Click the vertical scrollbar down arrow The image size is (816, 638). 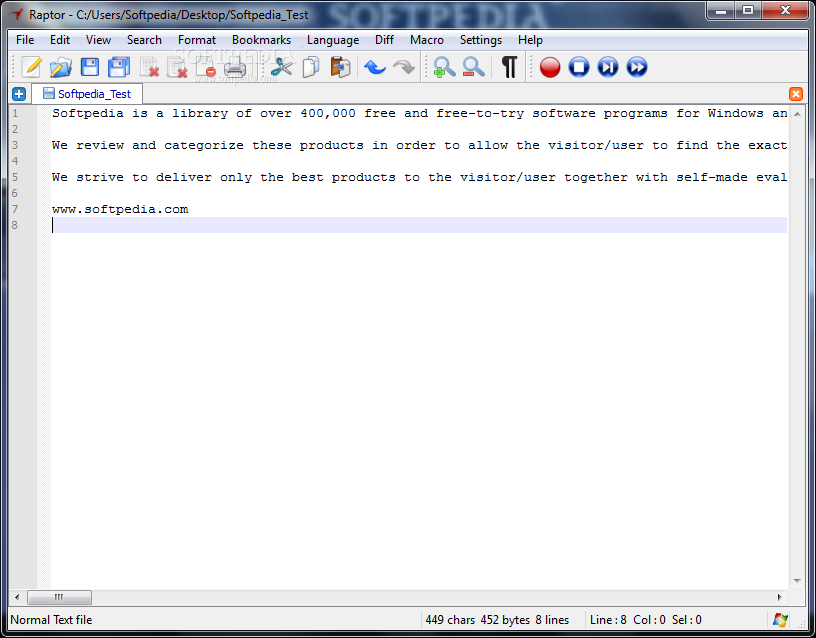(797, 581)
